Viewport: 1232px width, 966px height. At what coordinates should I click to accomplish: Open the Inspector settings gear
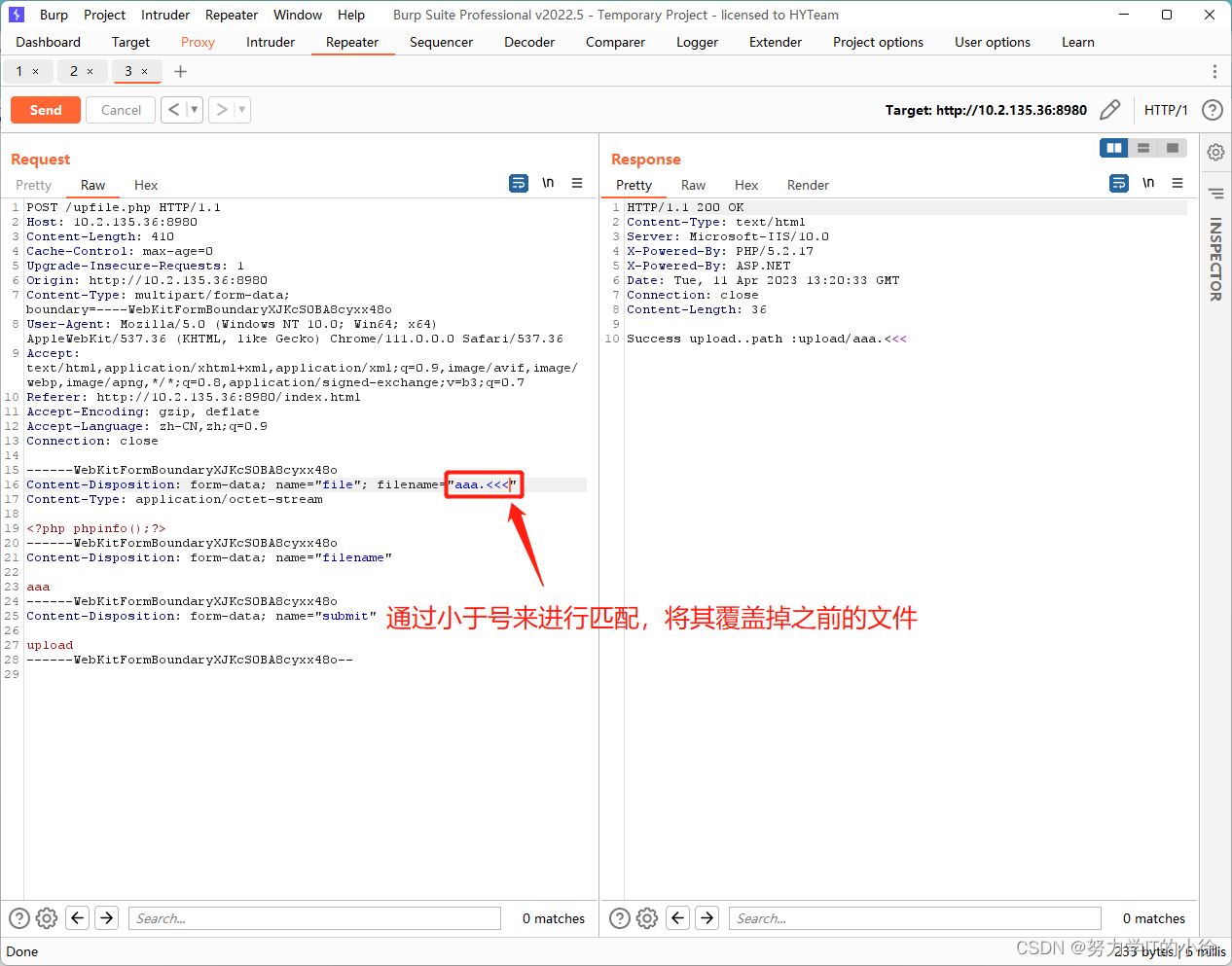1215,152
